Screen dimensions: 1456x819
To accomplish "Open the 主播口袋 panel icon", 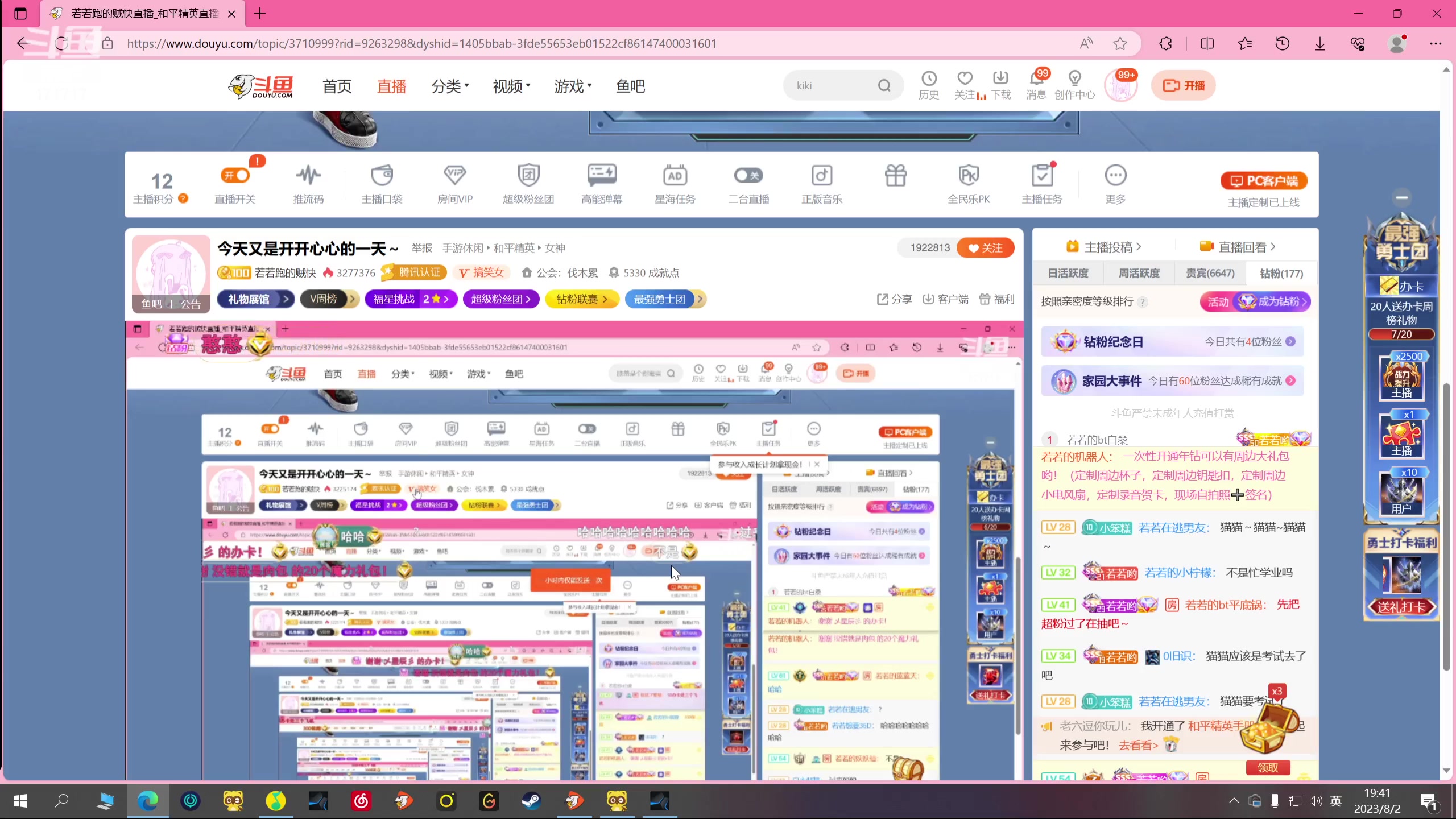I will (382, 182).
